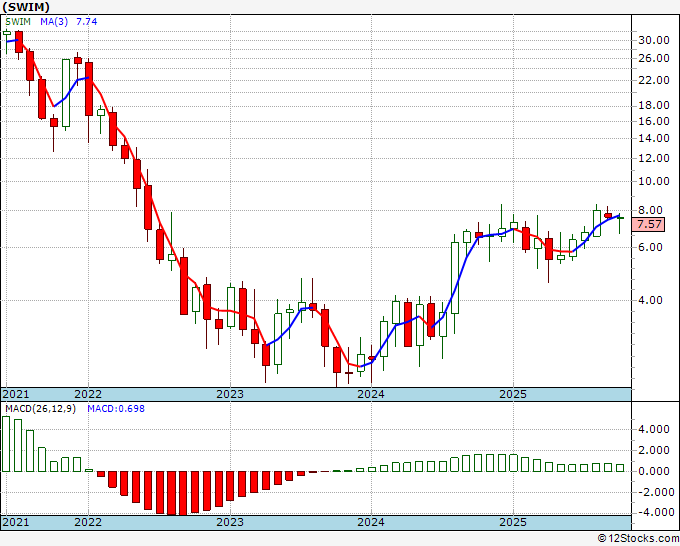Click 2025 on the price chart time axis

[513, 394]
